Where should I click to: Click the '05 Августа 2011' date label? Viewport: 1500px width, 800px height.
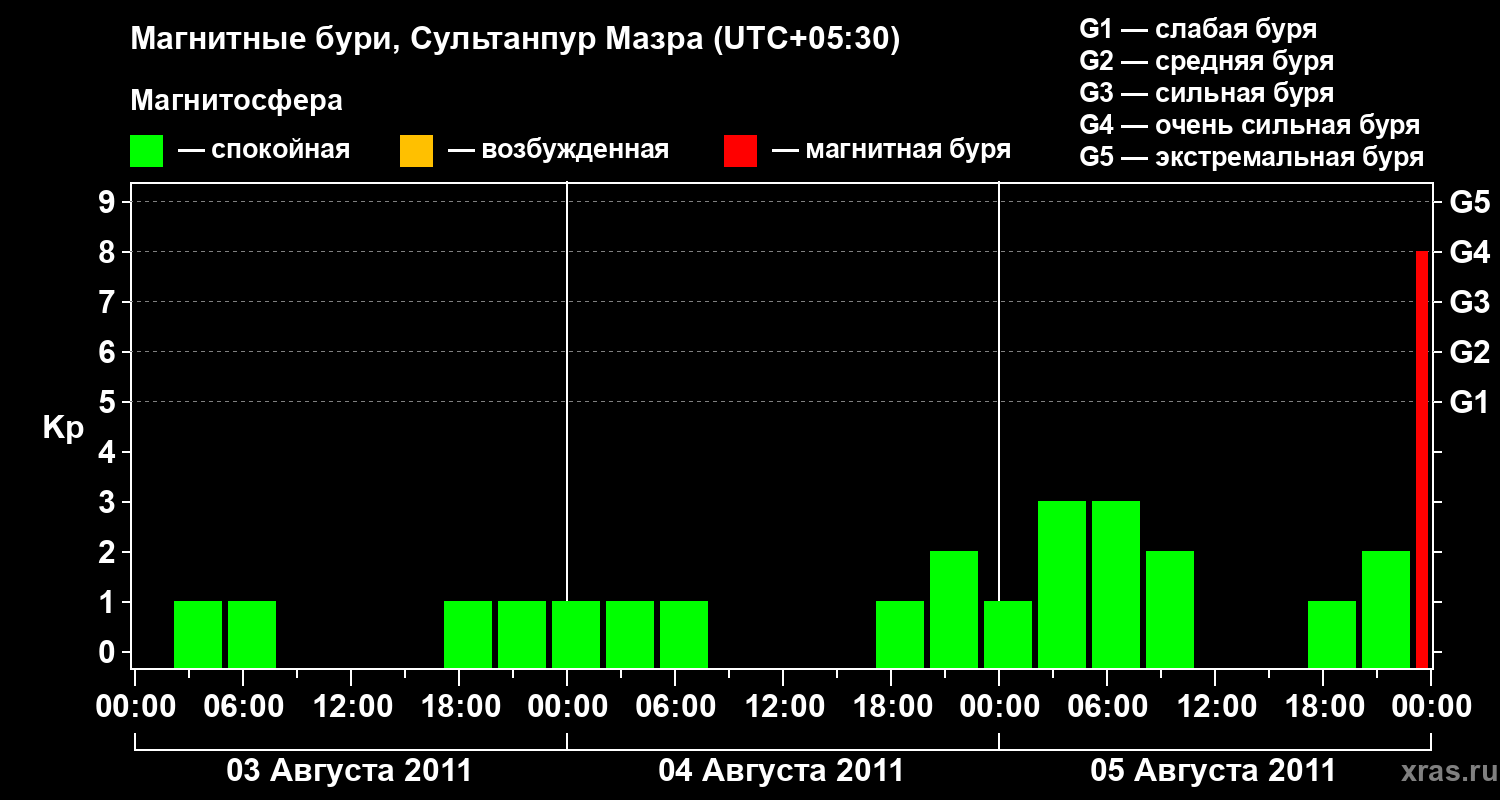click(1213, 771)
